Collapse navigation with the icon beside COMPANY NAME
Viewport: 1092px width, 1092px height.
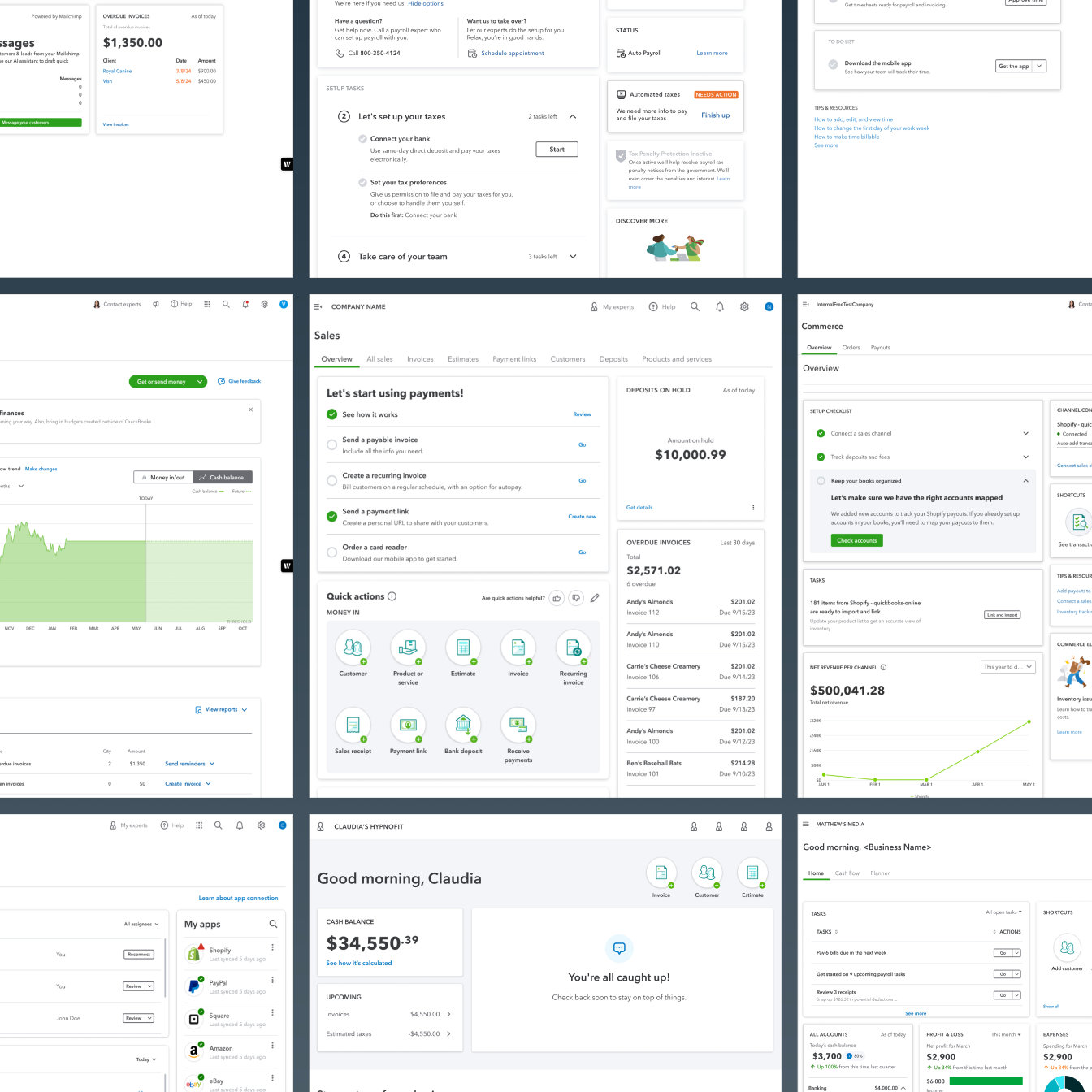318,306
